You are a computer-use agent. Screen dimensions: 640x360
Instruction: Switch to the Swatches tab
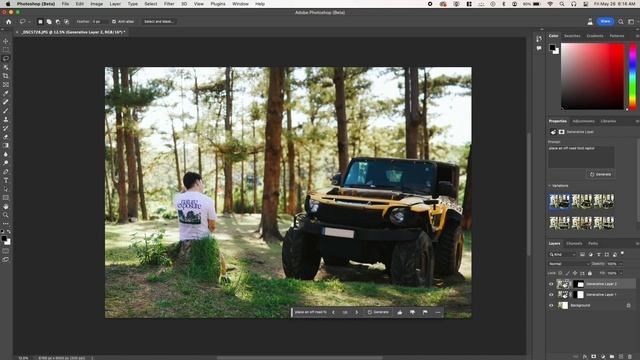(x=572, y=36)
